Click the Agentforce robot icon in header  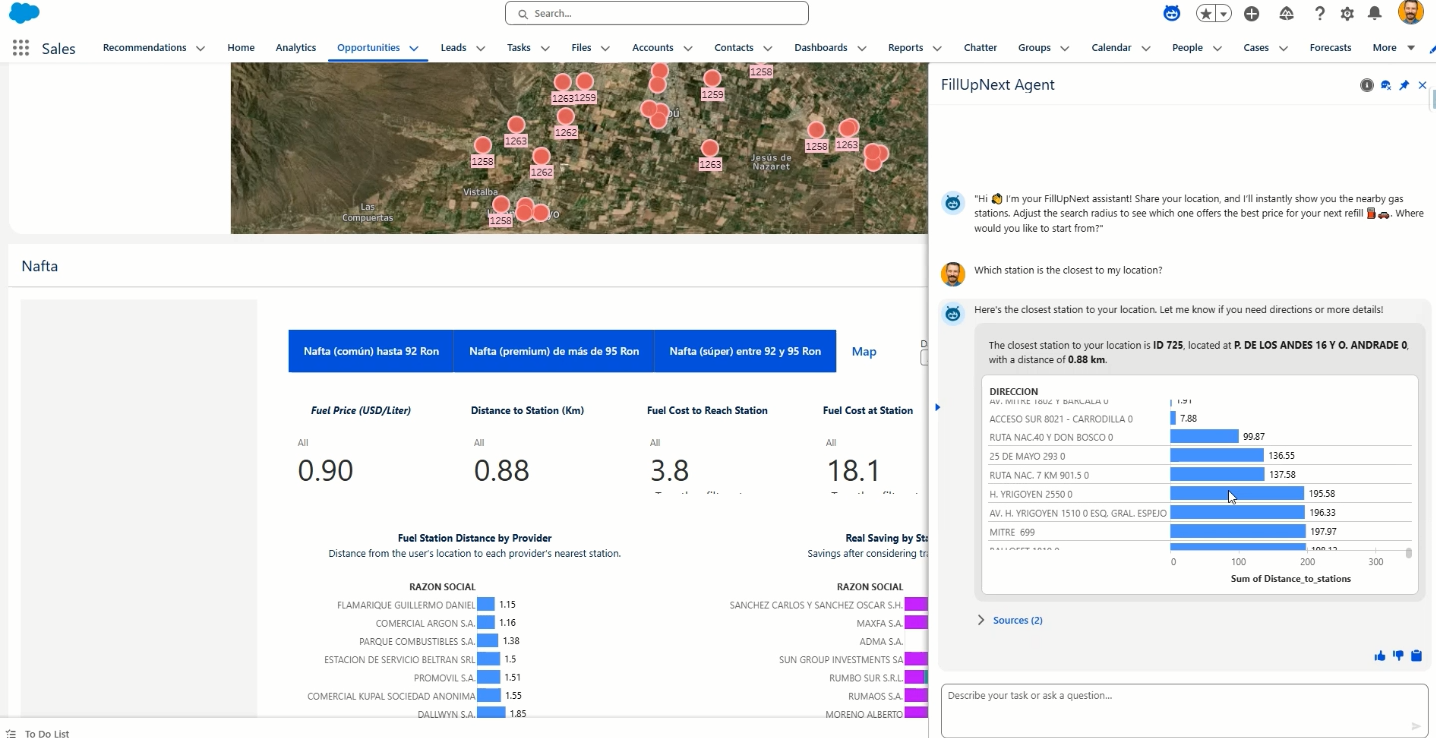1171,14
